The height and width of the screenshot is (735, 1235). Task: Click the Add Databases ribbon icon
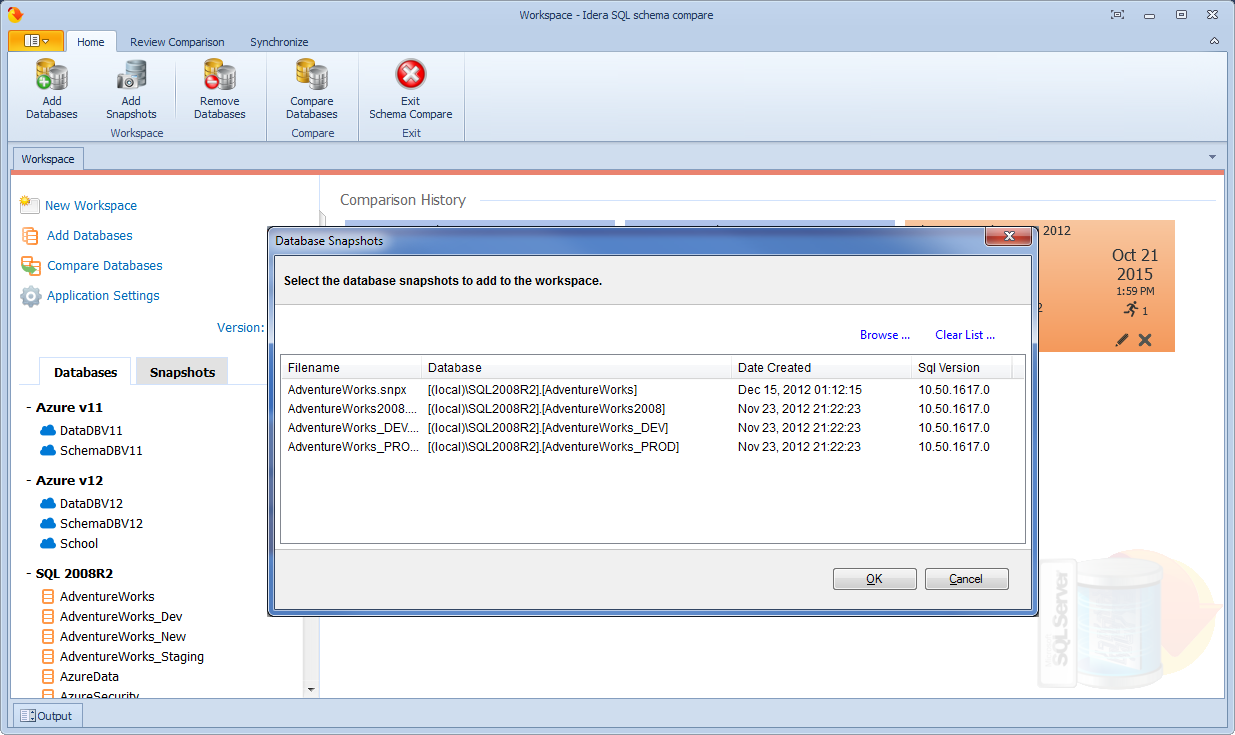[x=51, y=76]
